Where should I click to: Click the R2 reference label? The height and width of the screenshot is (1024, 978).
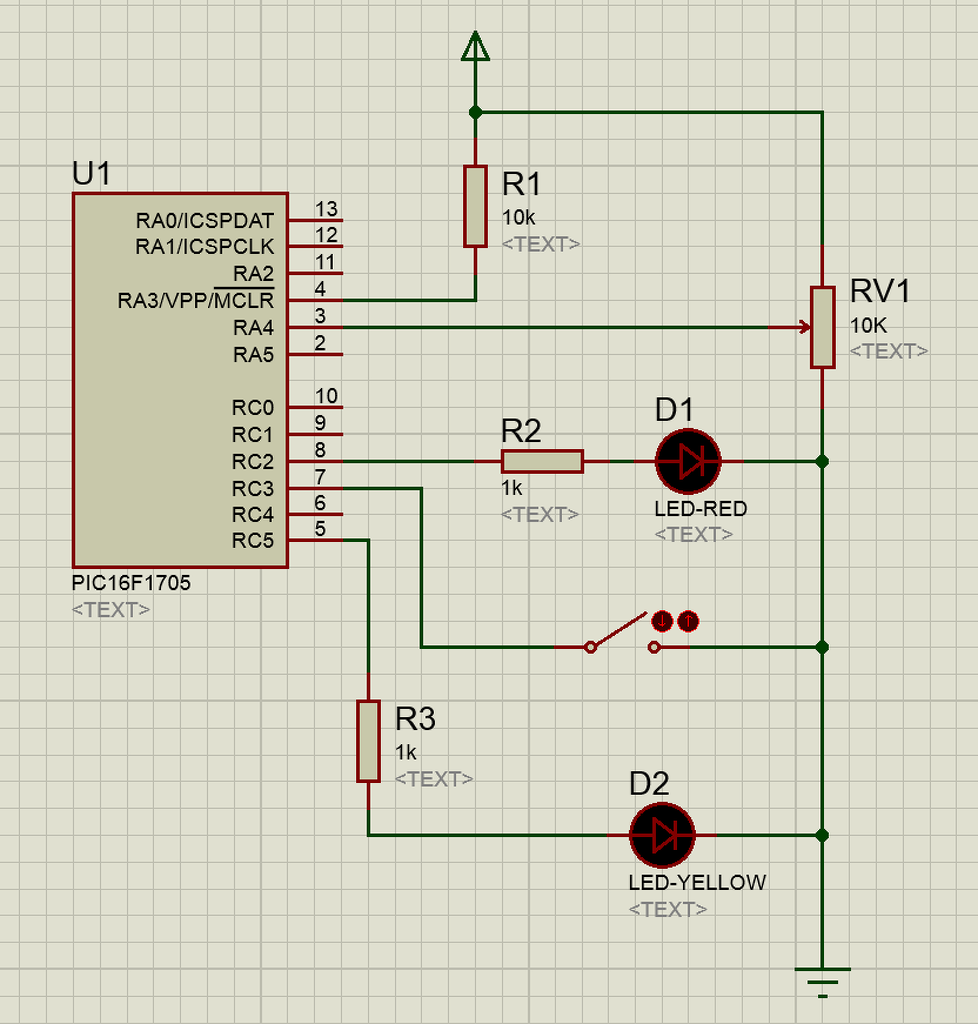[521, 431]
